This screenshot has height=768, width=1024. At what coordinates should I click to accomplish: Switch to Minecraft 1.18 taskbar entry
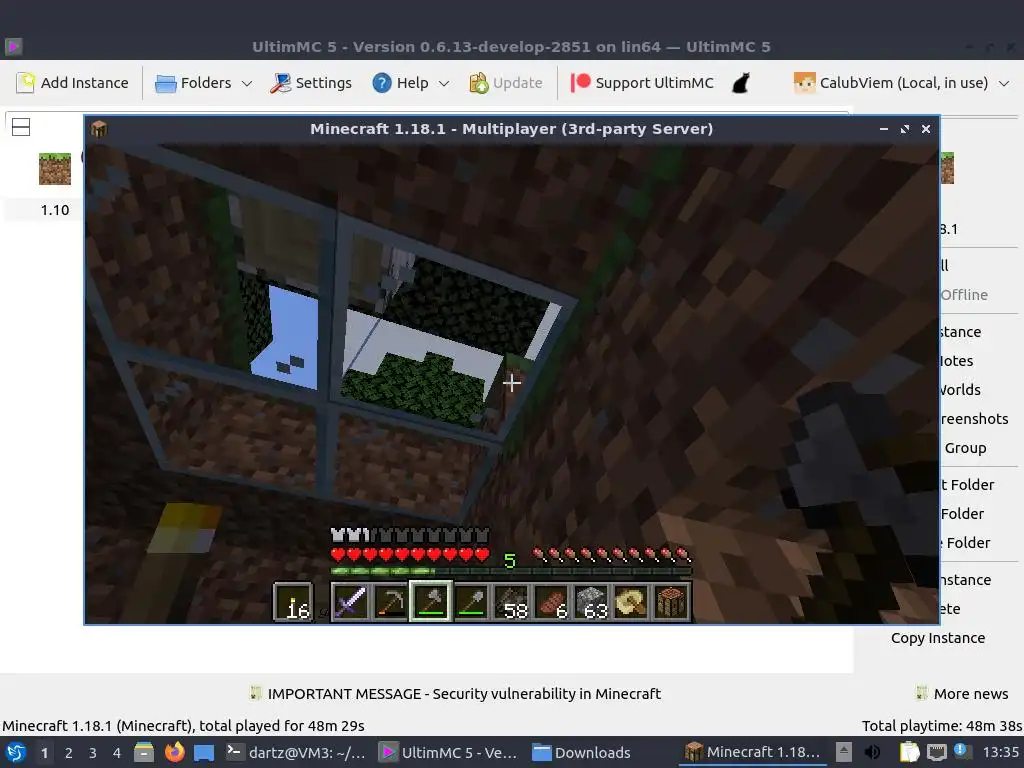click(x=753, y=752)
